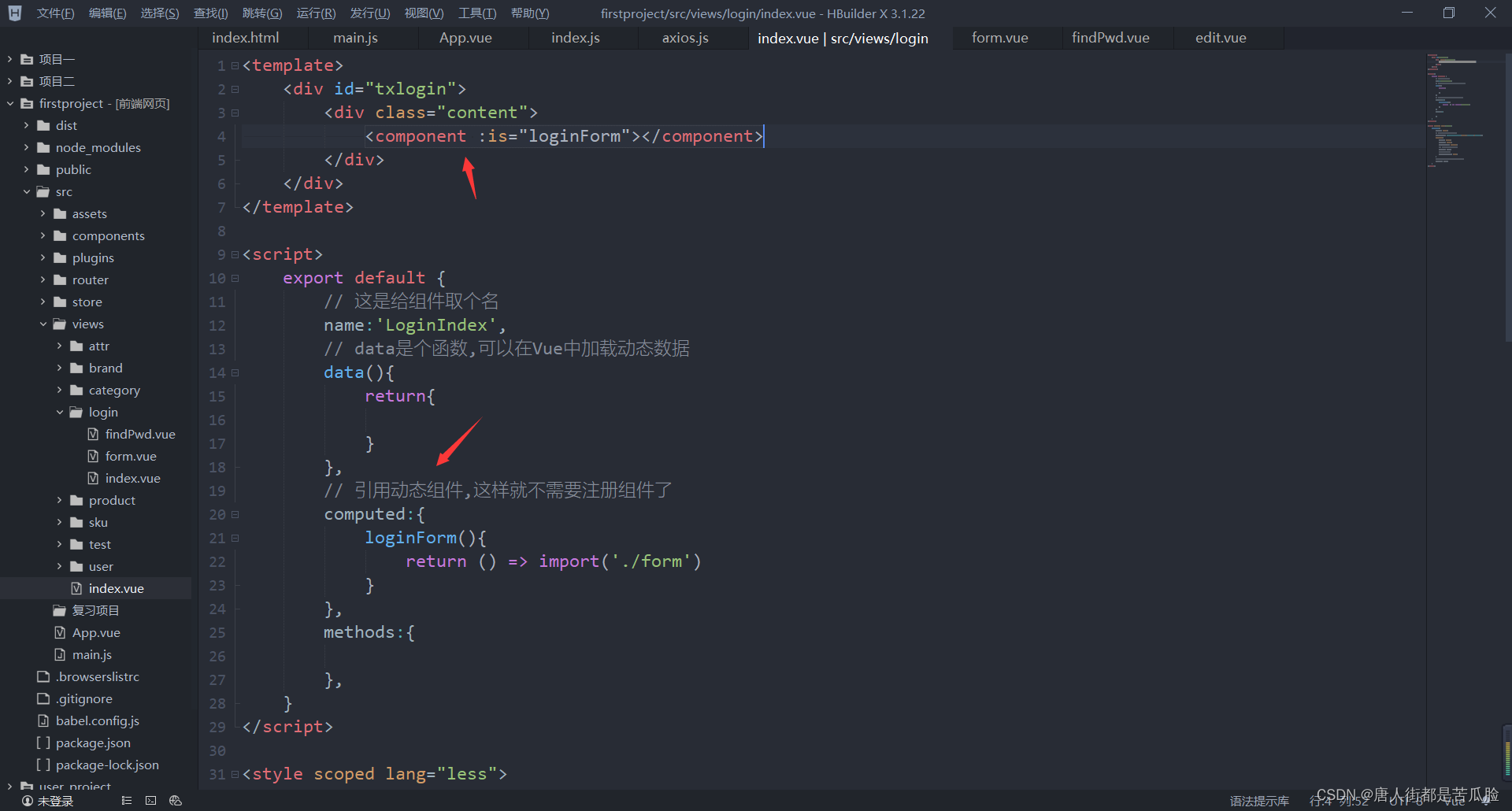Click the HBuilder X app logo icon
The width and height of the screenshot is (1512, 811).
click(x=14, y=13)
